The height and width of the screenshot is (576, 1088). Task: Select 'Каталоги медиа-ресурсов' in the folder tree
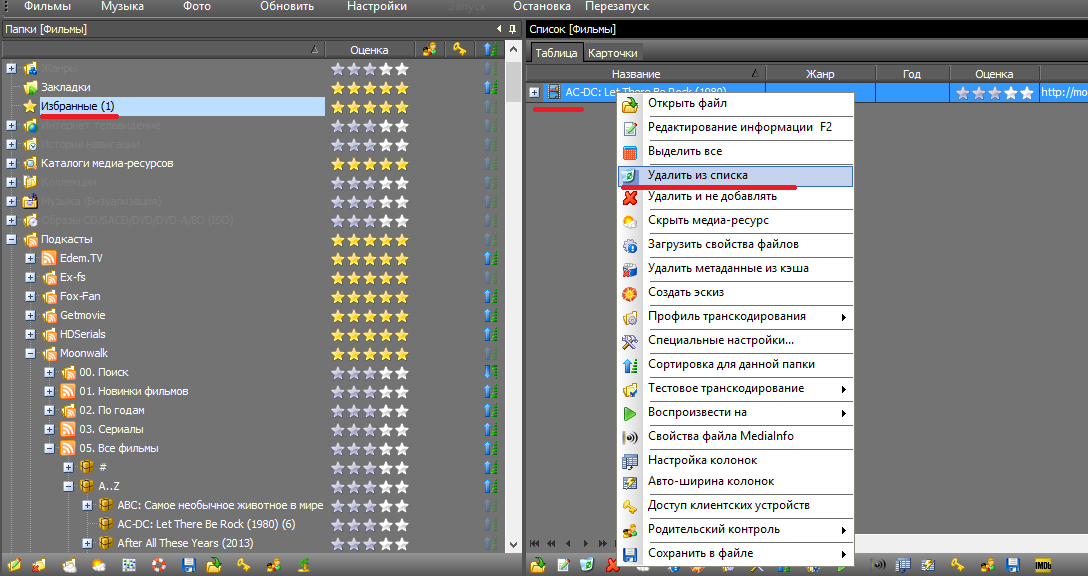click(106, 163)
